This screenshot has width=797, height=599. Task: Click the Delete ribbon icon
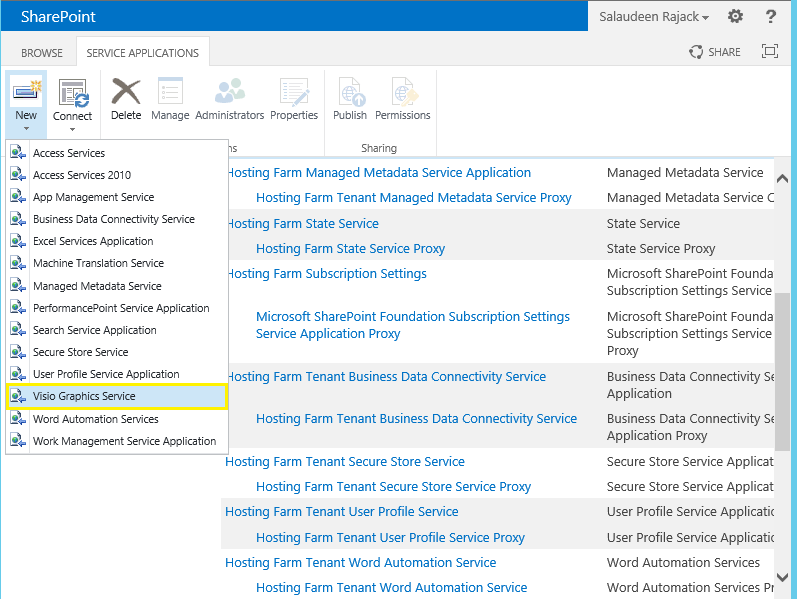pyautogui.click(x=126, y=92)
